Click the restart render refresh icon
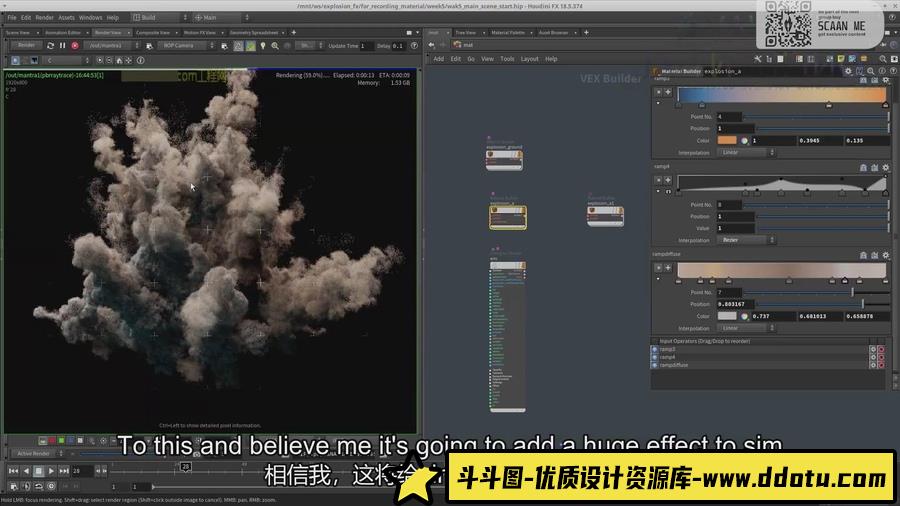 (51, 45)
